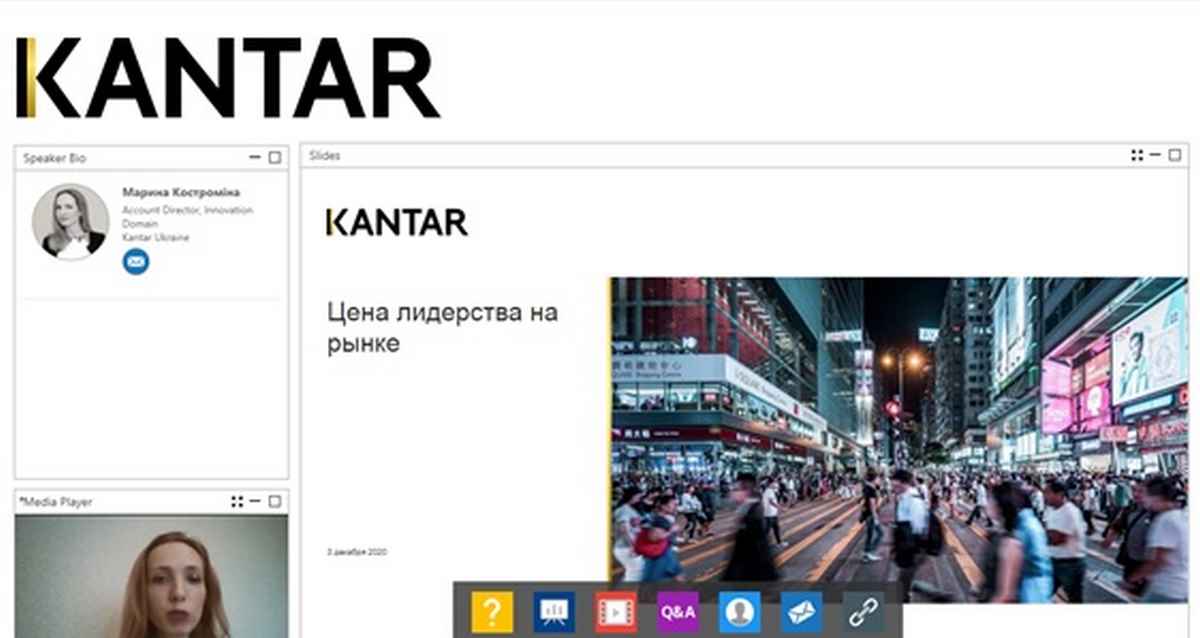Click the speaker's profile photo

click(x=70, y=222)
